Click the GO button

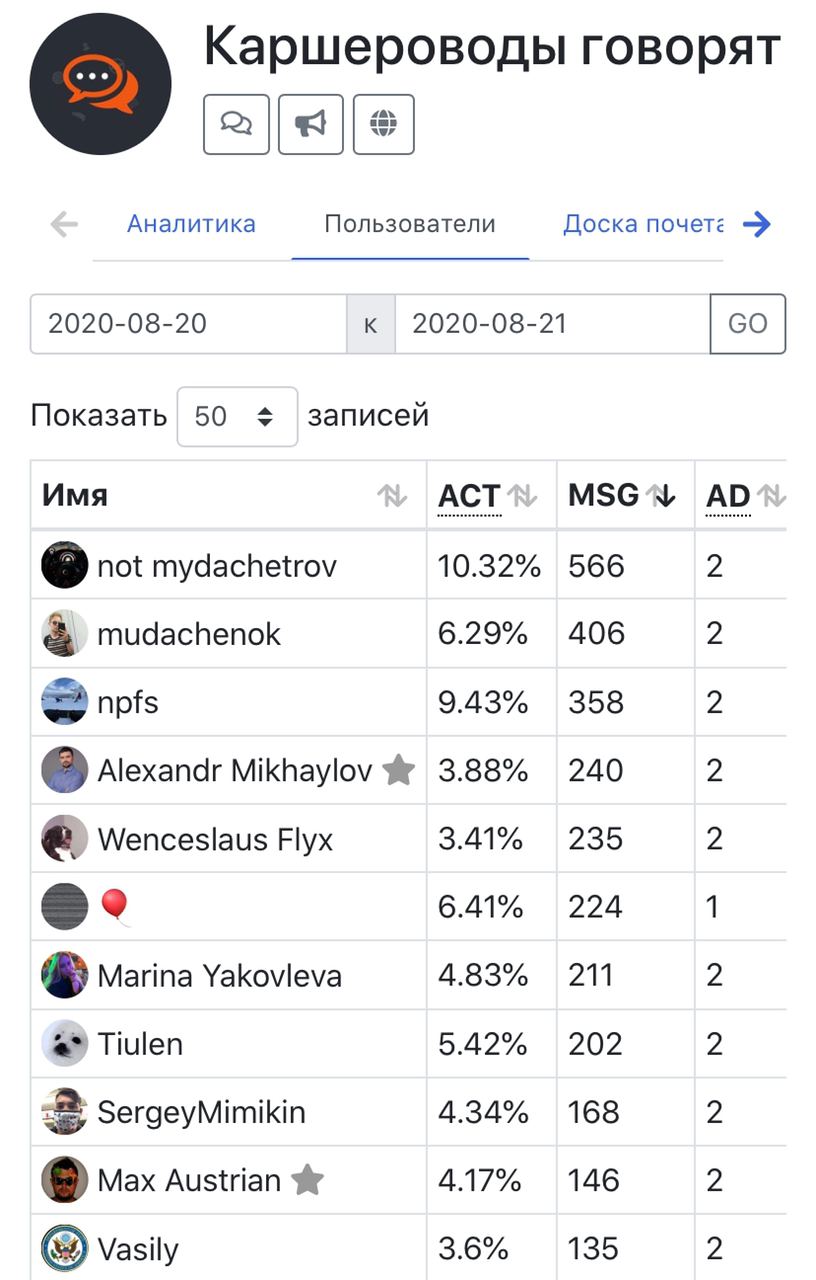tap(748, 324)
